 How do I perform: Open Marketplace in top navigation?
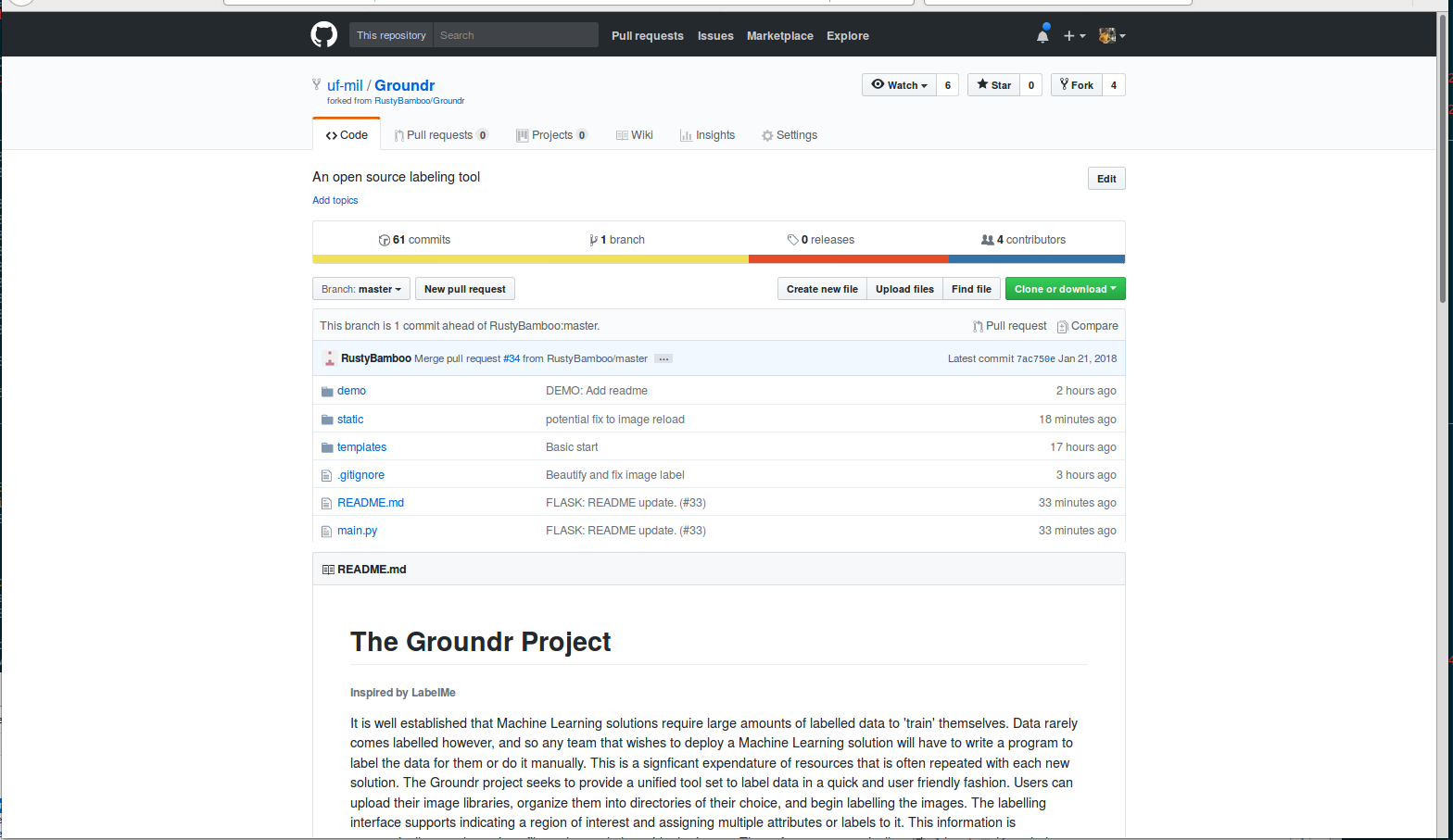click(780, 36)
